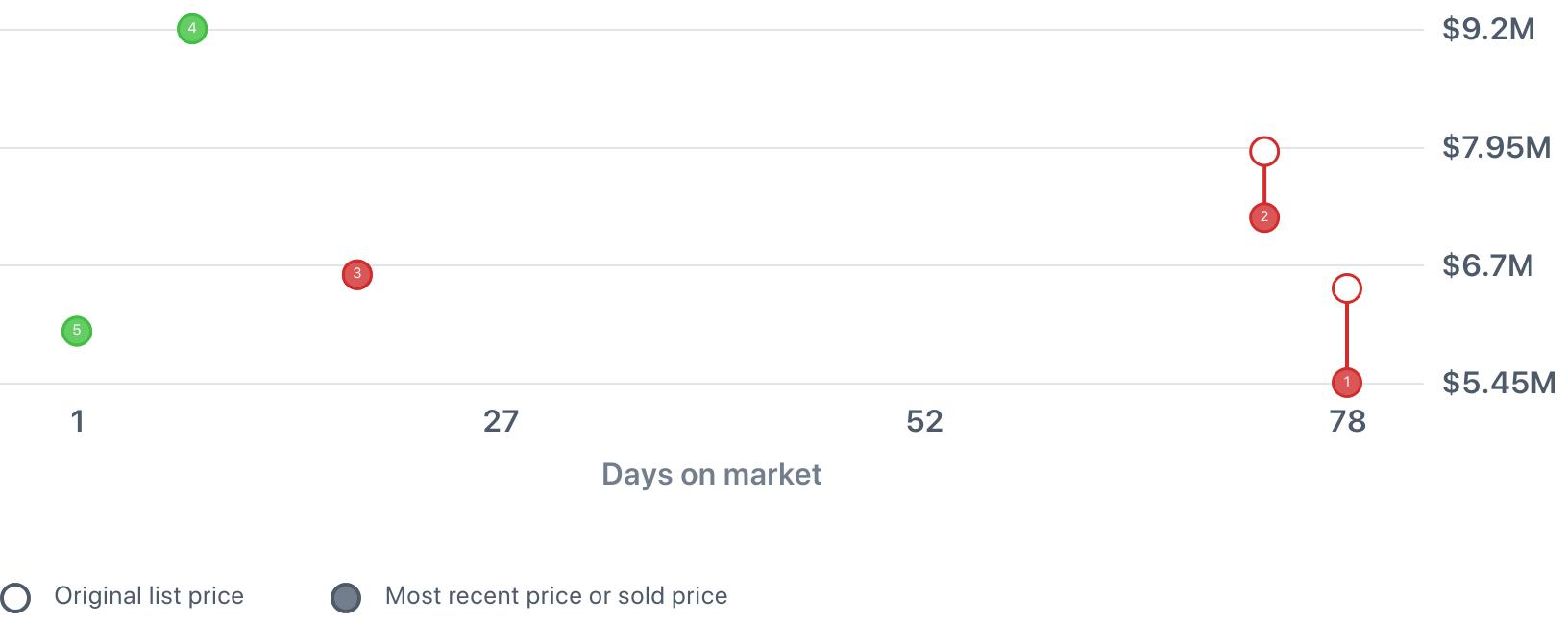Select red marker number 3

coord(357,274)
